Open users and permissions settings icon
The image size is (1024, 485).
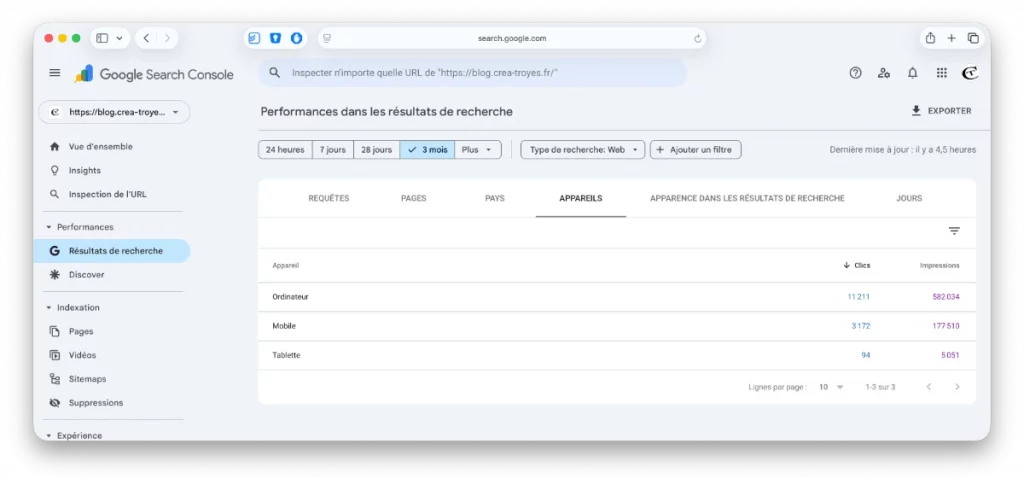(884, 73)
